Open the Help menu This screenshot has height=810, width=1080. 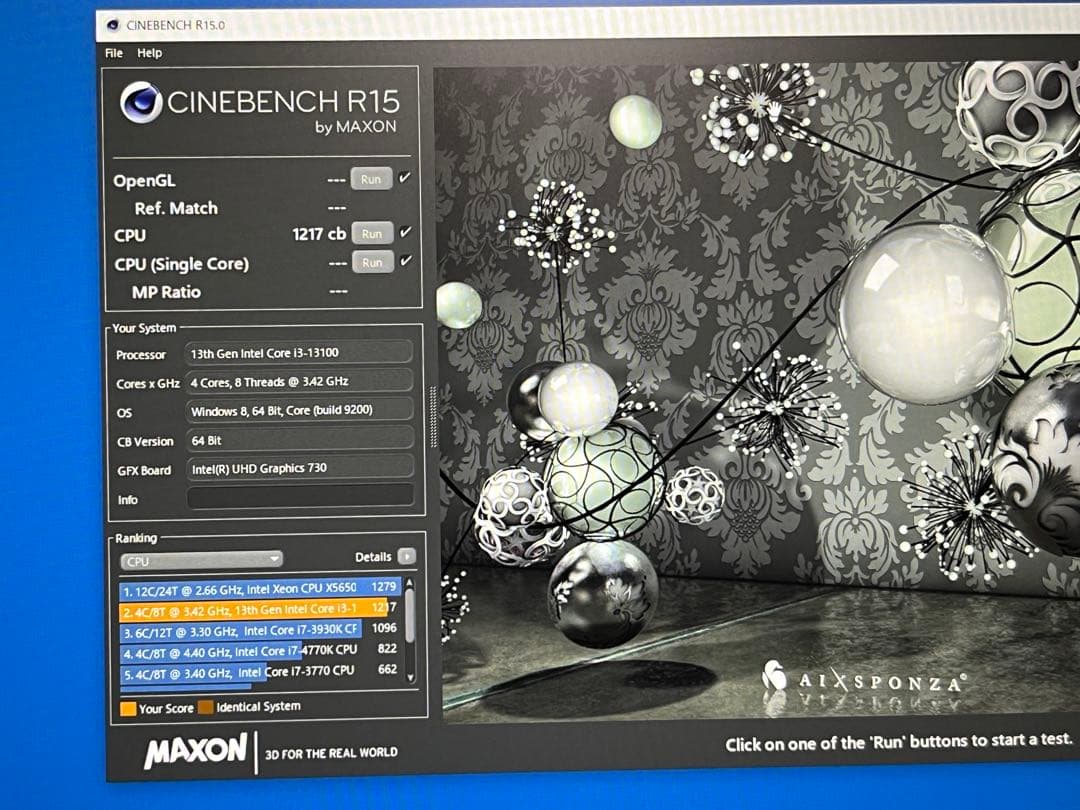149,53
